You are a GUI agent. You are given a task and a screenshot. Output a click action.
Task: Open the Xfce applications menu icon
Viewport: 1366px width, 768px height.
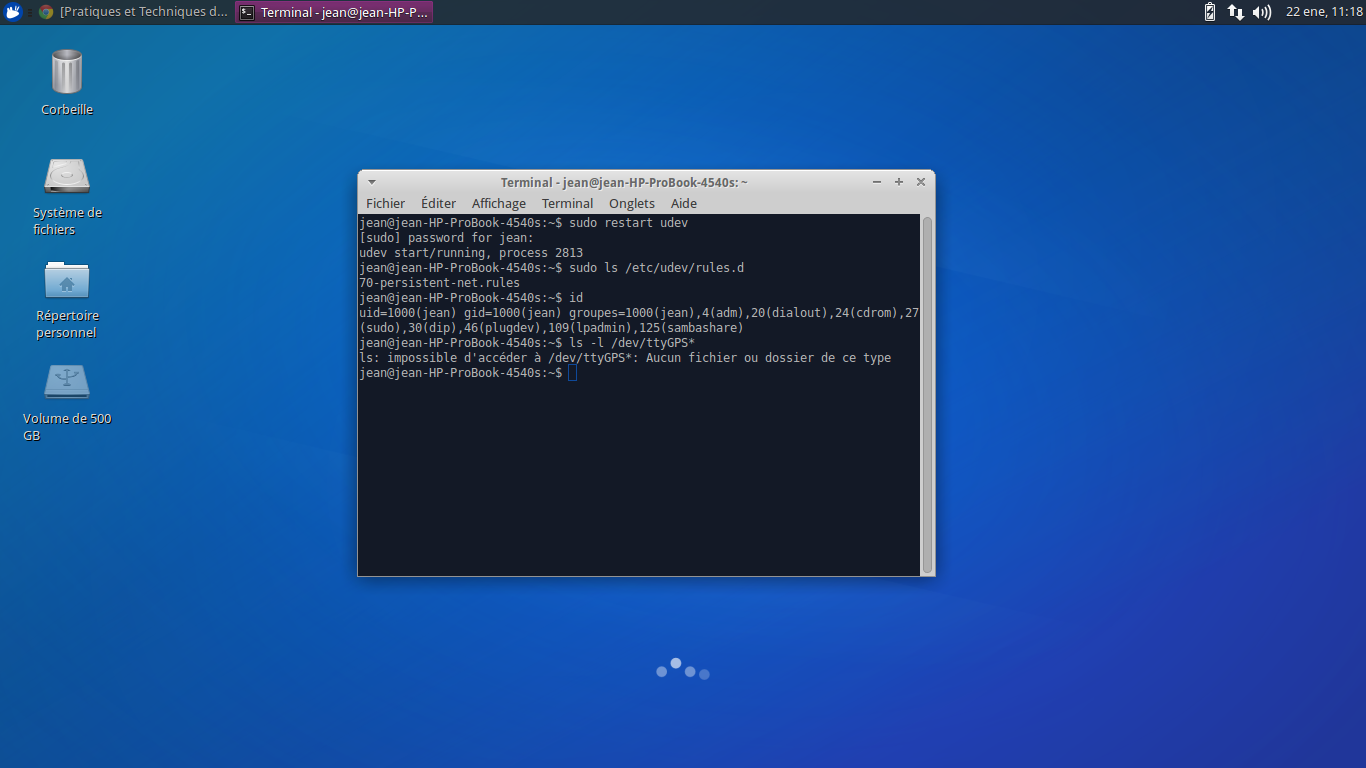pos(14,12)
